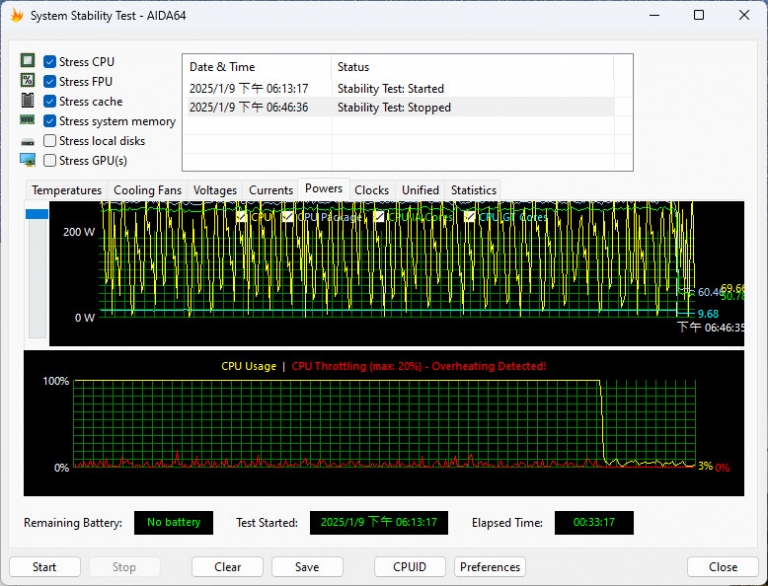Click the Start button
This screenshot has width=768, height=586.
[x=45, y=567]
